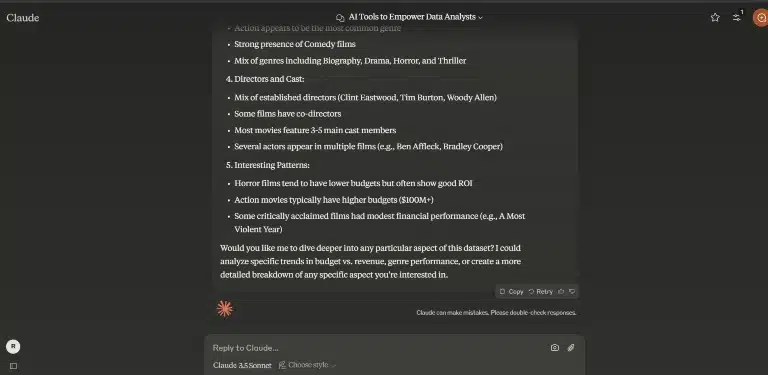Screen dimensions: 768x375
Task: Copy the response using the Copy button
Action: click(511, 291)
